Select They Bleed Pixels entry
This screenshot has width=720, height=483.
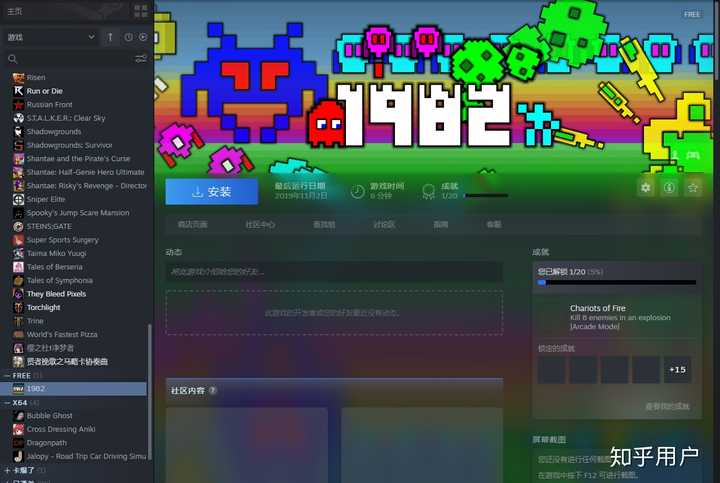(56, 294)
